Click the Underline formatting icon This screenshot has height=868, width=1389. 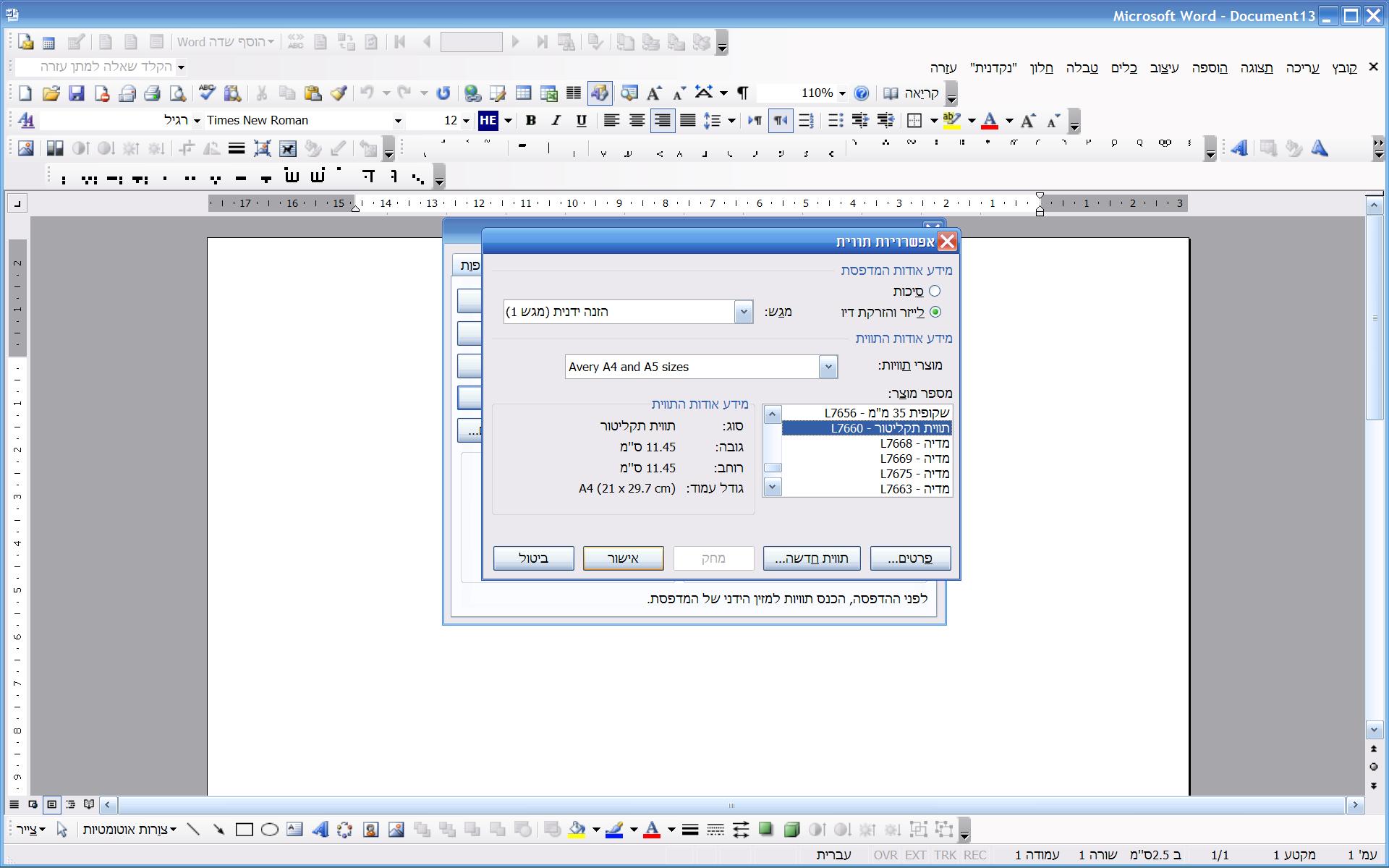click(x=581, y=121)
